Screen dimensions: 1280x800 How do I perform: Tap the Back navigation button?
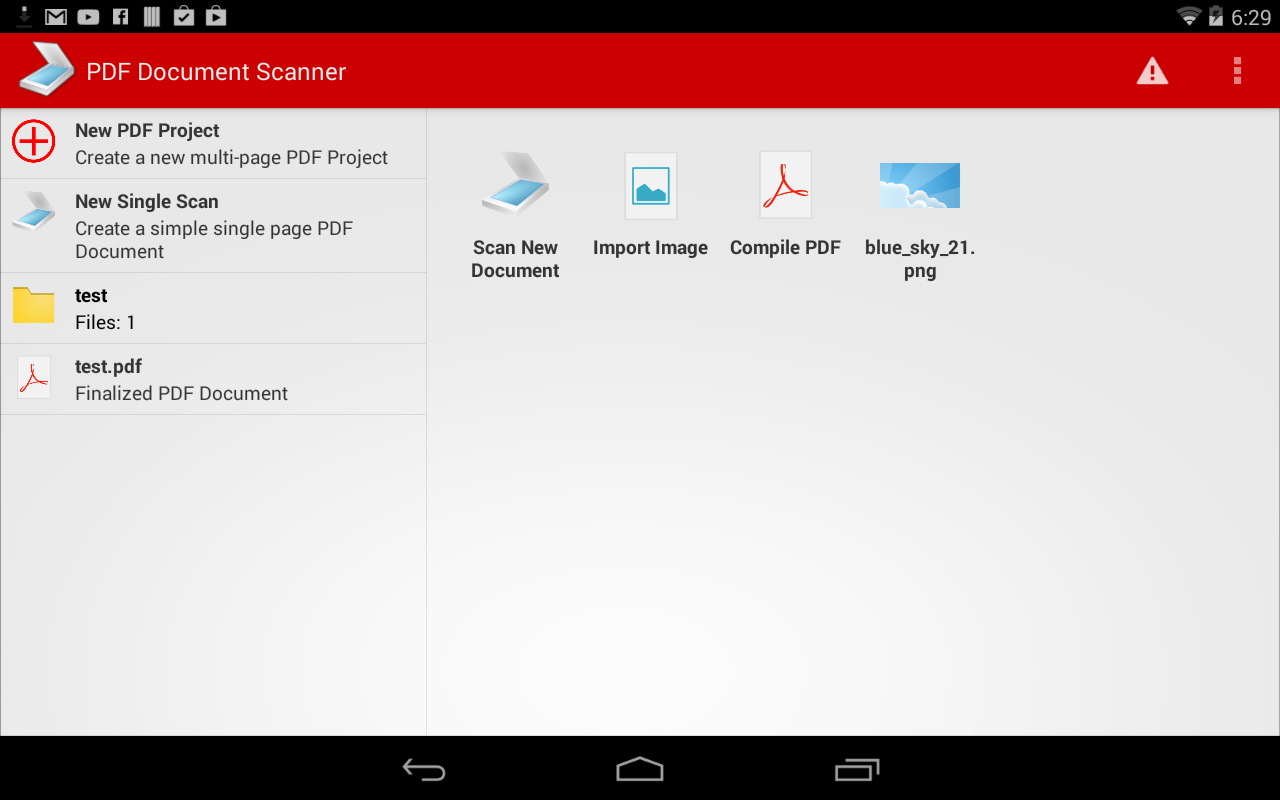coord(424,770)
